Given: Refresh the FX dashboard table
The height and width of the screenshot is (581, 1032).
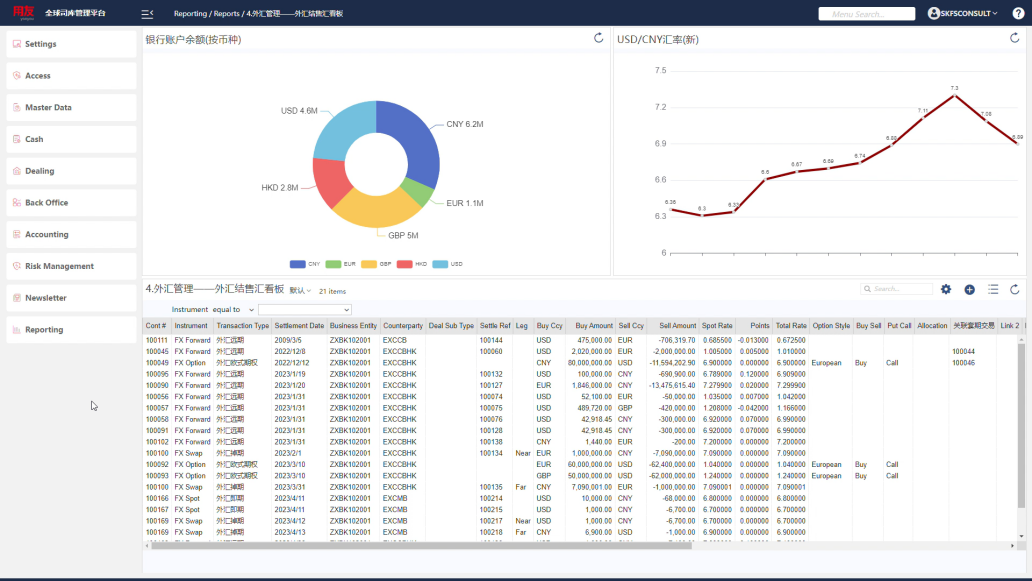Looking at the screenshot, I should pyautogui.click(x=1014, y=289).
